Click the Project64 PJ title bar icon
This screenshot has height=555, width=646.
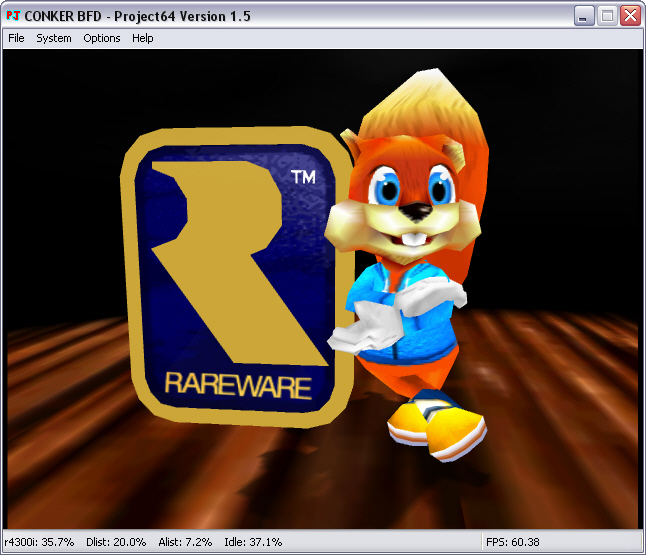[13, 16]
